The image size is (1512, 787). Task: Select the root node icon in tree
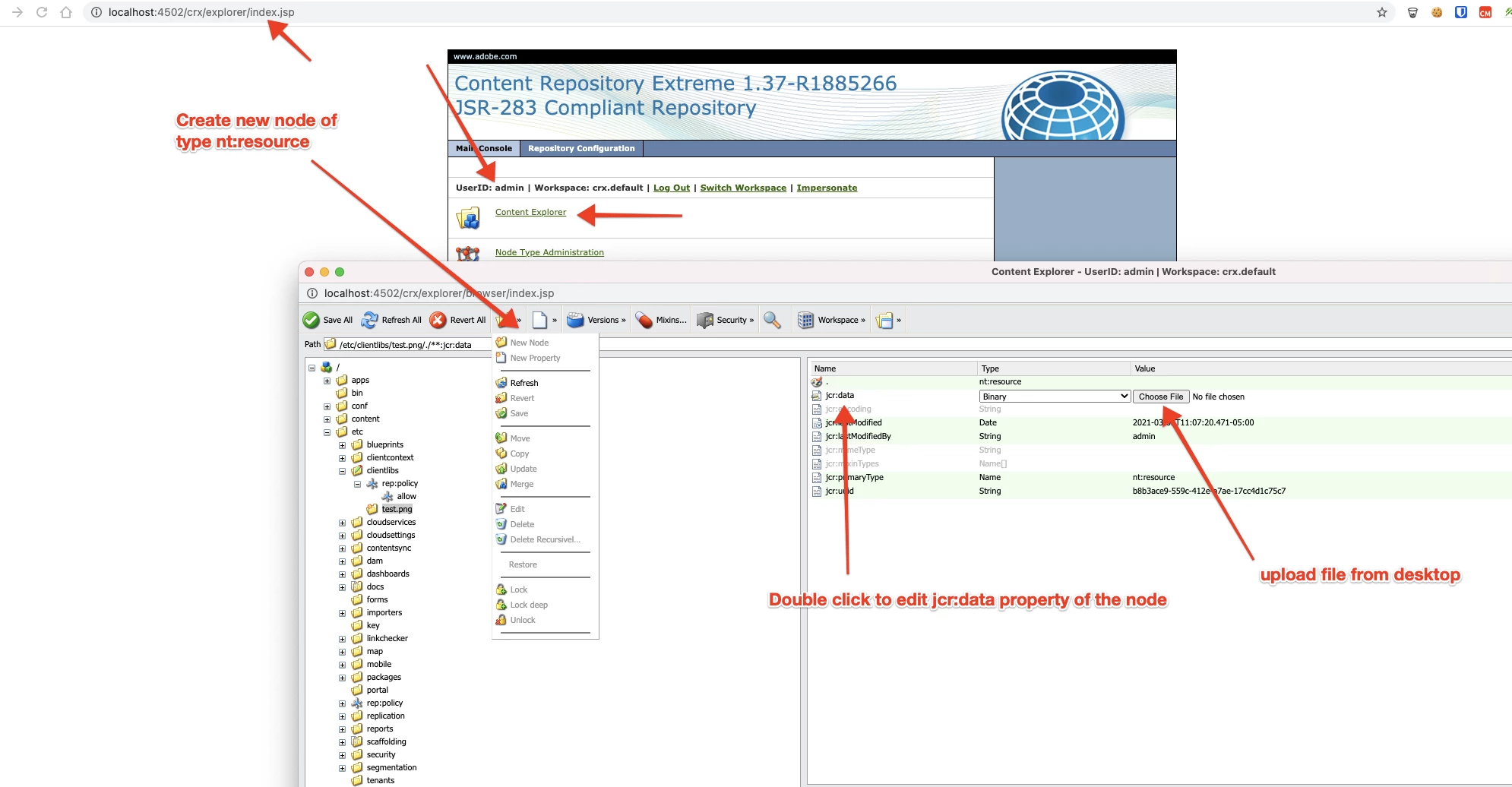tap(327, 367)
